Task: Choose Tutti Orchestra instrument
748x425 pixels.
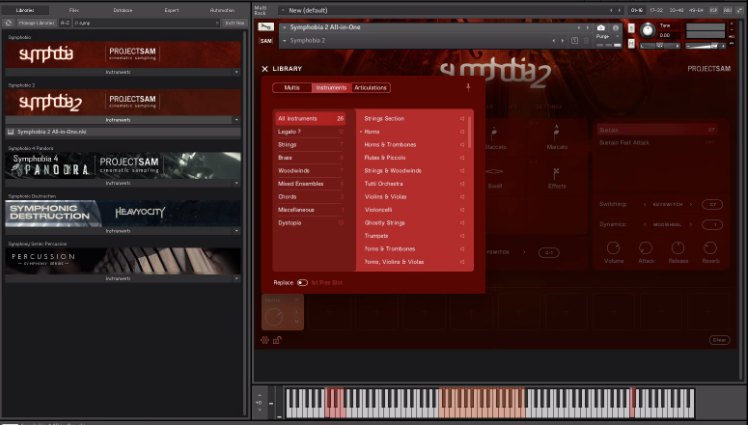Action: click(x=384, y=184)
